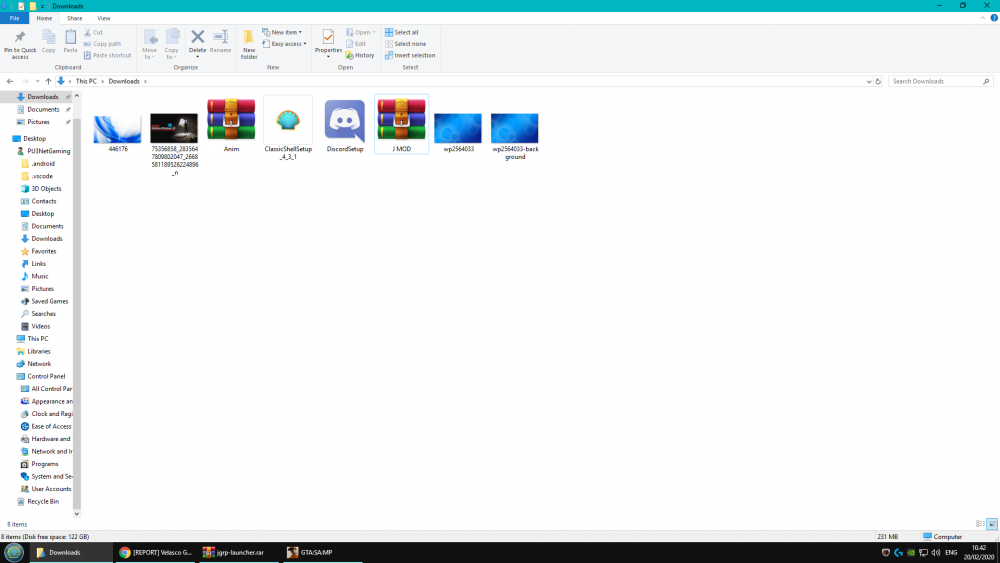The width and height of the screenshot is (1000, 563).
Task: Open pinned Pictures in Quick access
Action: point(38,122)
